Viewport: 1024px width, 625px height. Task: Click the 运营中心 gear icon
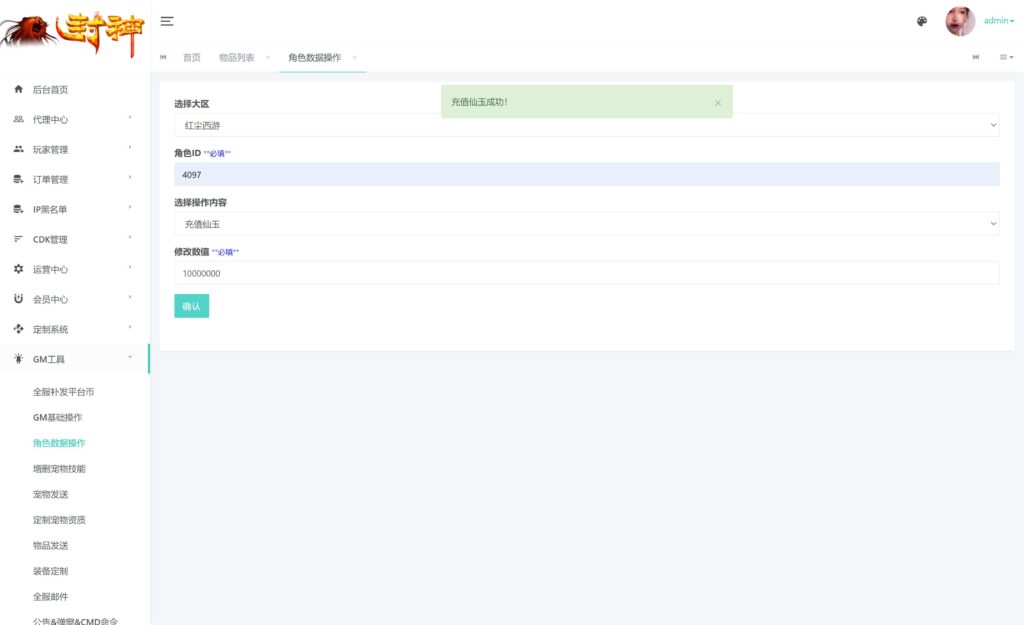[18, 270]
